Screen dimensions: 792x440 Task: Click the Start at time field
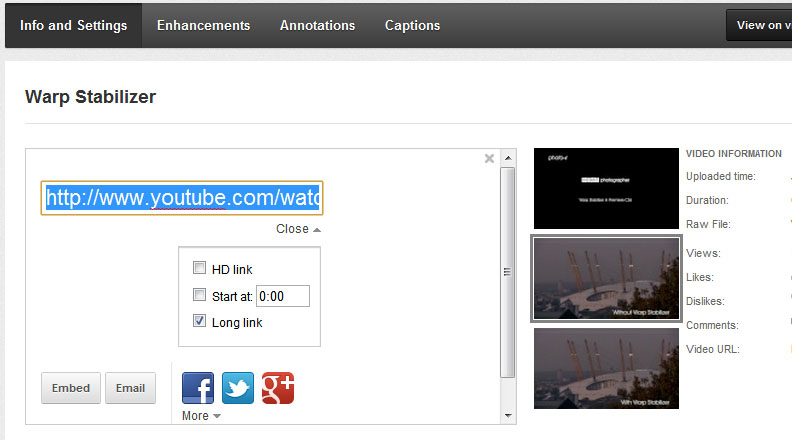click(x=283, y=296)
